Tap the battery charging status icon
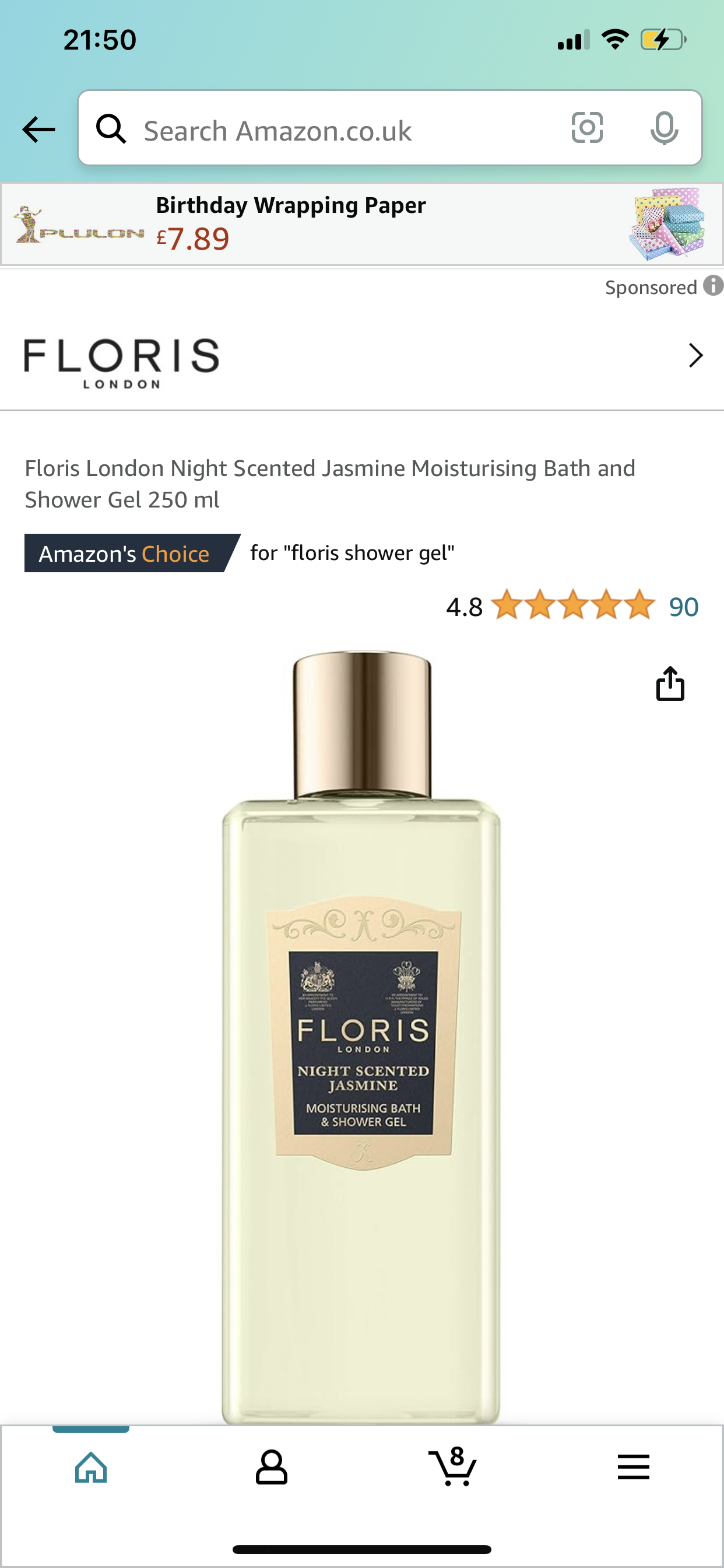This screenshot has height=1568, width=724. tap(663, 40)
